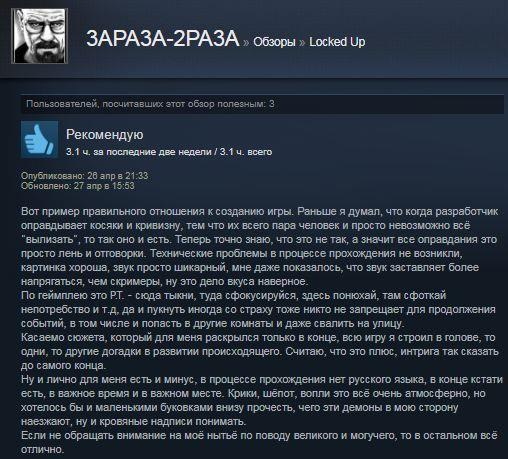The height and width of the screenshot is (459, 508).
Task: Open the ЗАРАЗА-2РАЗА profile name link
Action: [163, 39]
